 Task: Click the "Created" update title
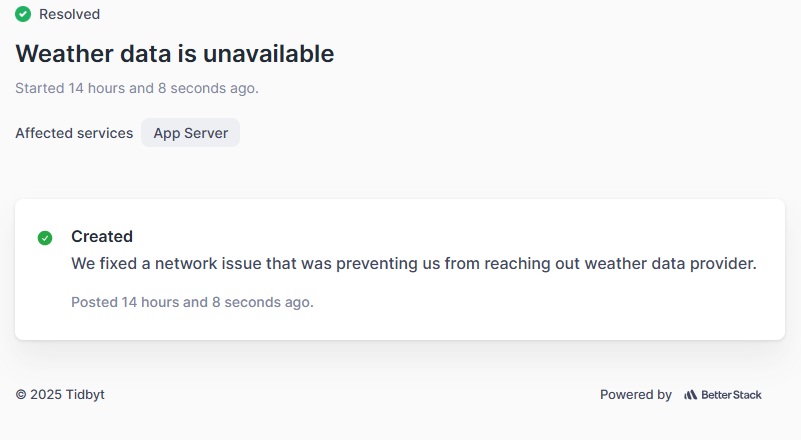click(102, 237)
